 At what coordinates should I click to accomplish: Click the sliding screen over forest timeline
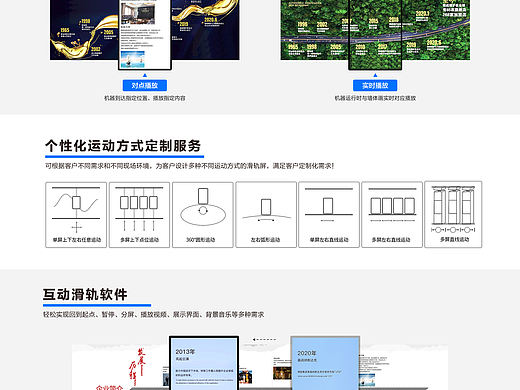(x=375, y=34)
